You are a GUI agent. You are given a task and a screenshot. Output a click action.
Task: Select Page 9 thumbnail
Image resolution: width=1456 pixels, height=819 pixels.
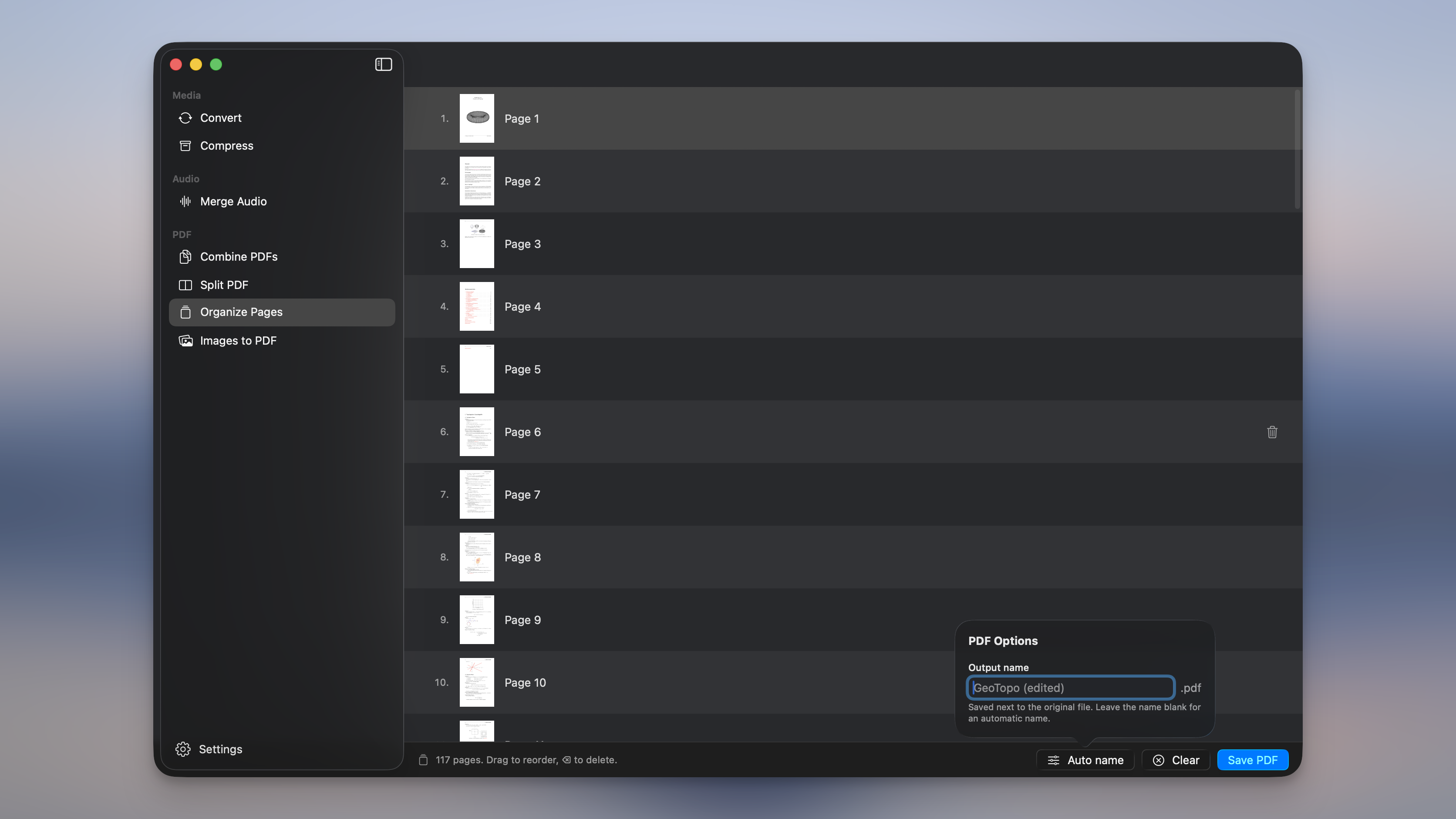tap(476, 620)
